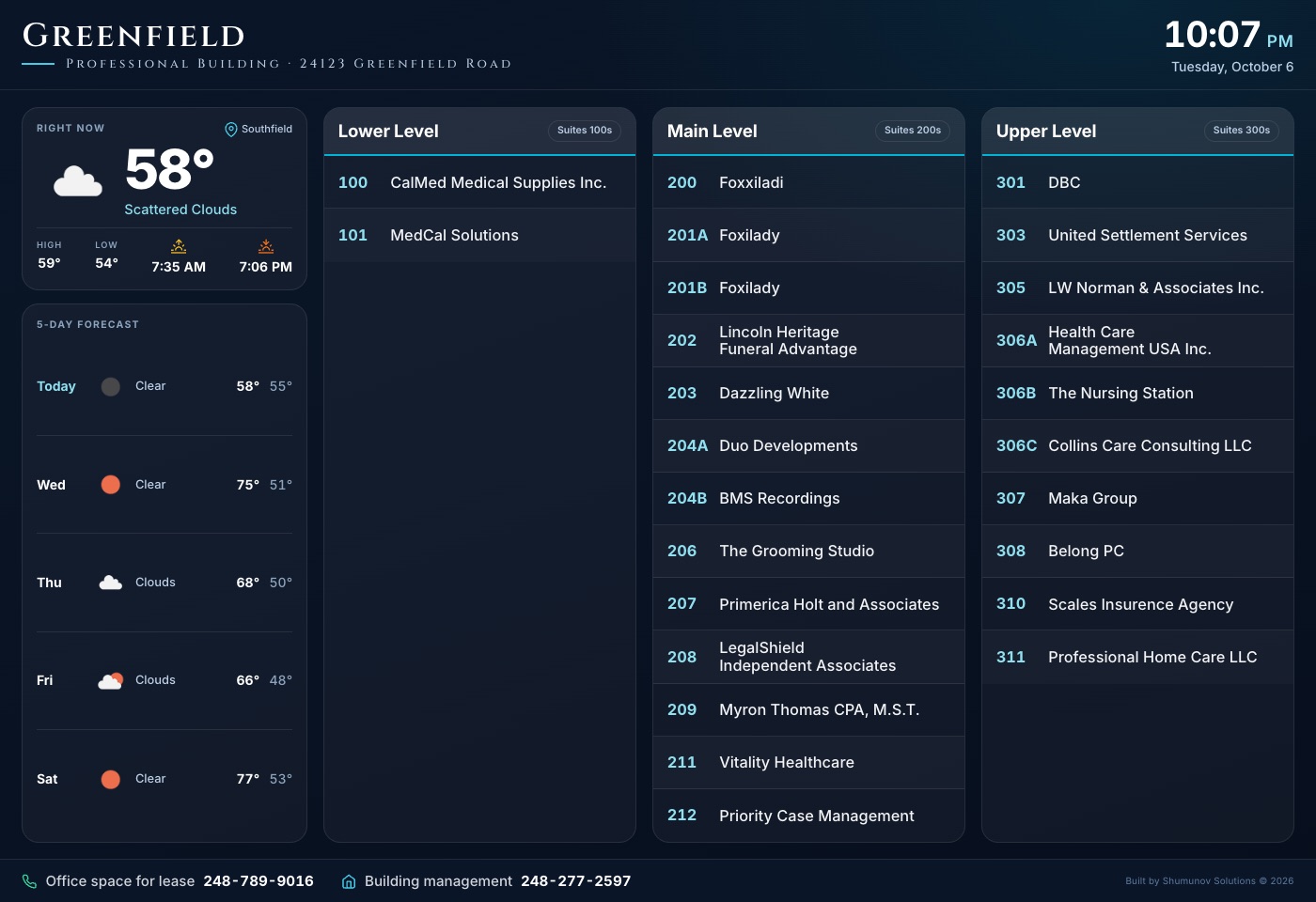Select suite 306B The Nursing Station
Screen dimensions: 1316x902
coord(1137,393)
